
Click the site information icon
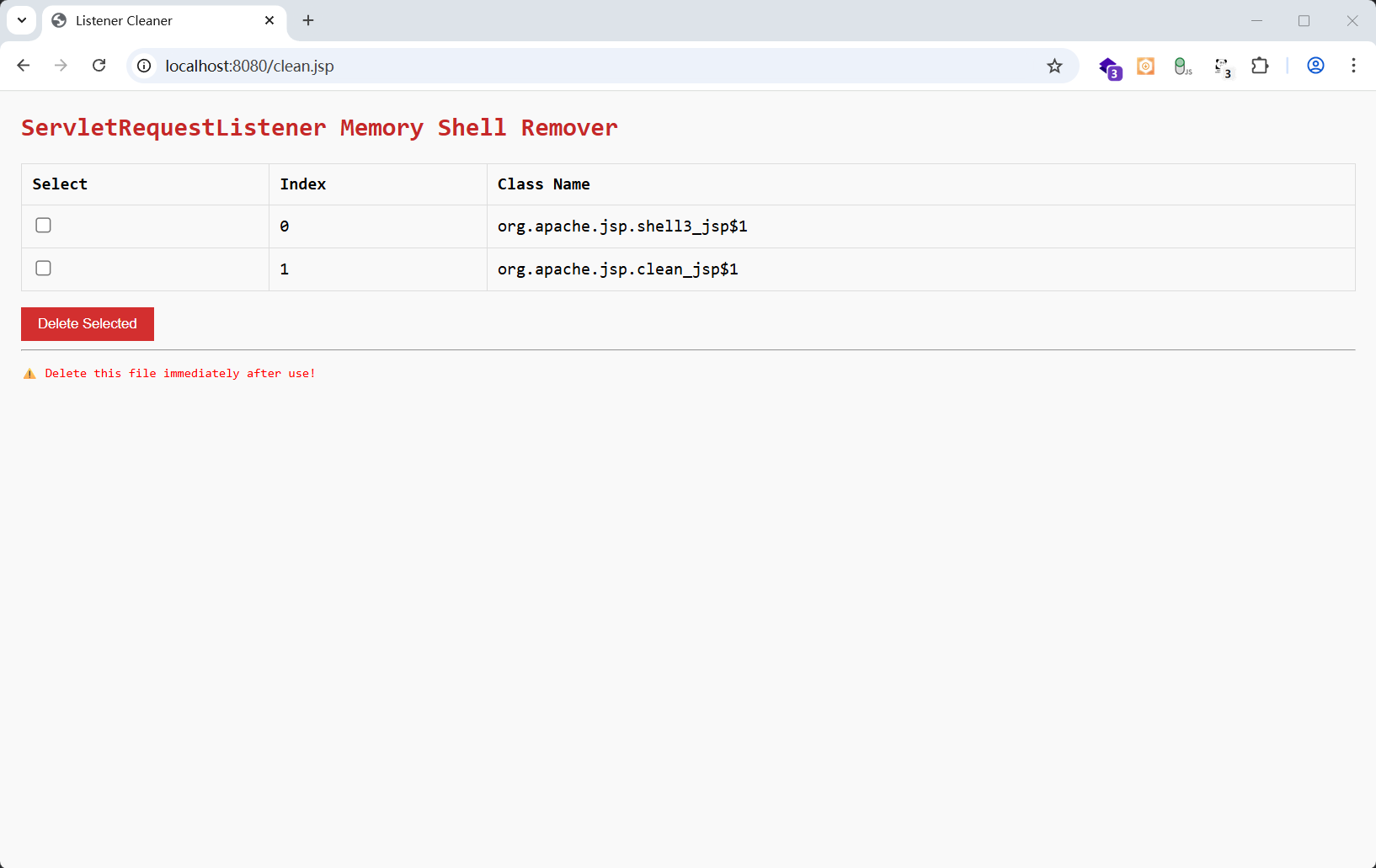145,66
